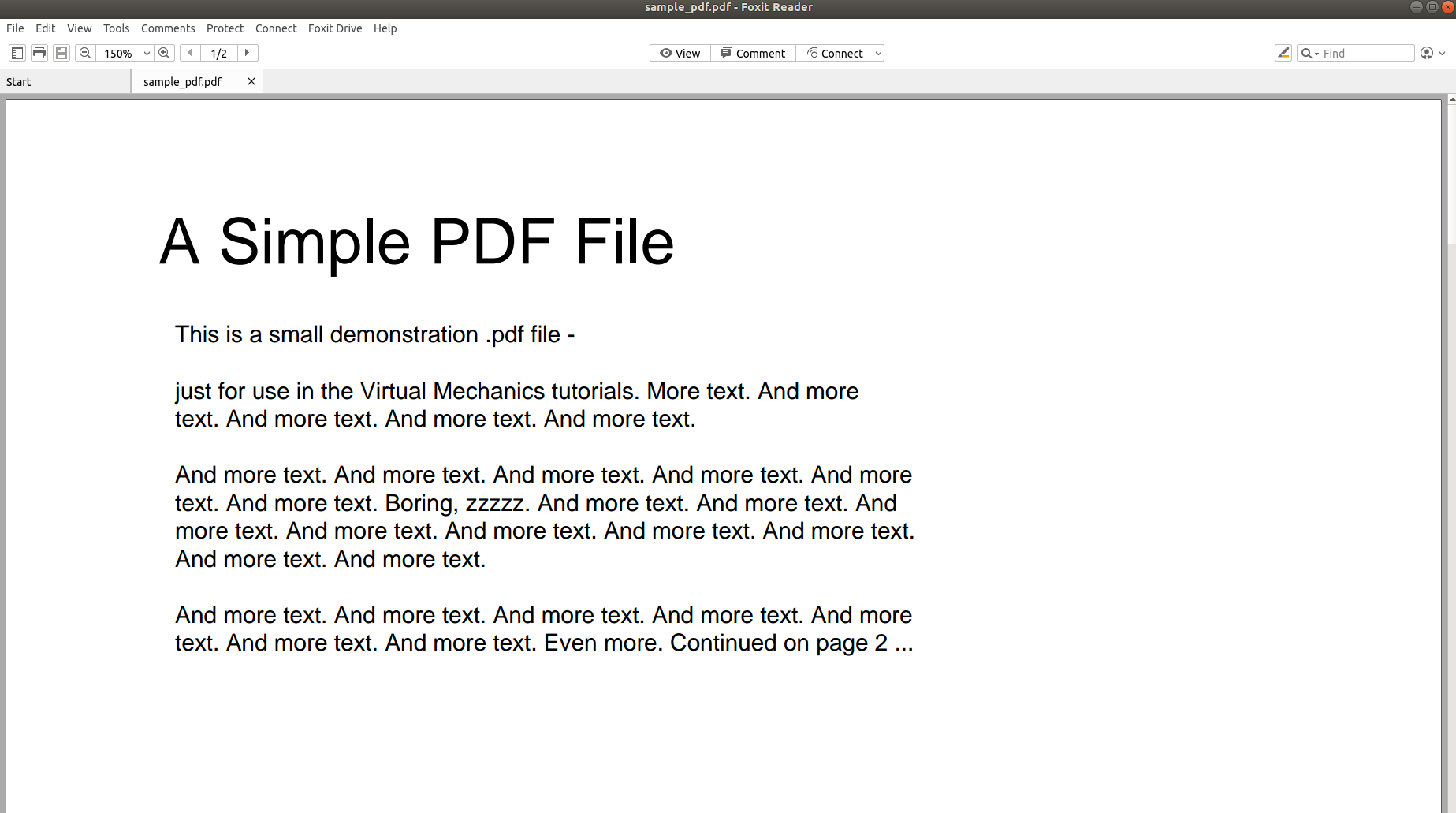Click the print icon in toolbar
1456x813 pixels.
(39, 53)
